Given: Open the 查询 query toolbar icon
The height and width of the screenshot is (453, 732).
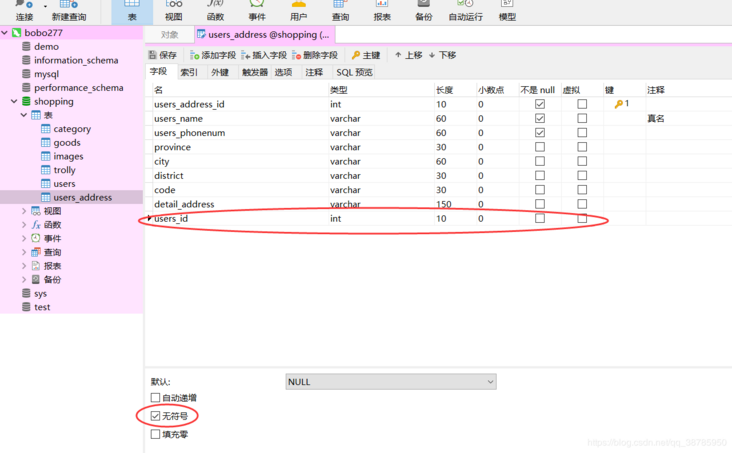Looking at the screenshot, I should point(340,11).
